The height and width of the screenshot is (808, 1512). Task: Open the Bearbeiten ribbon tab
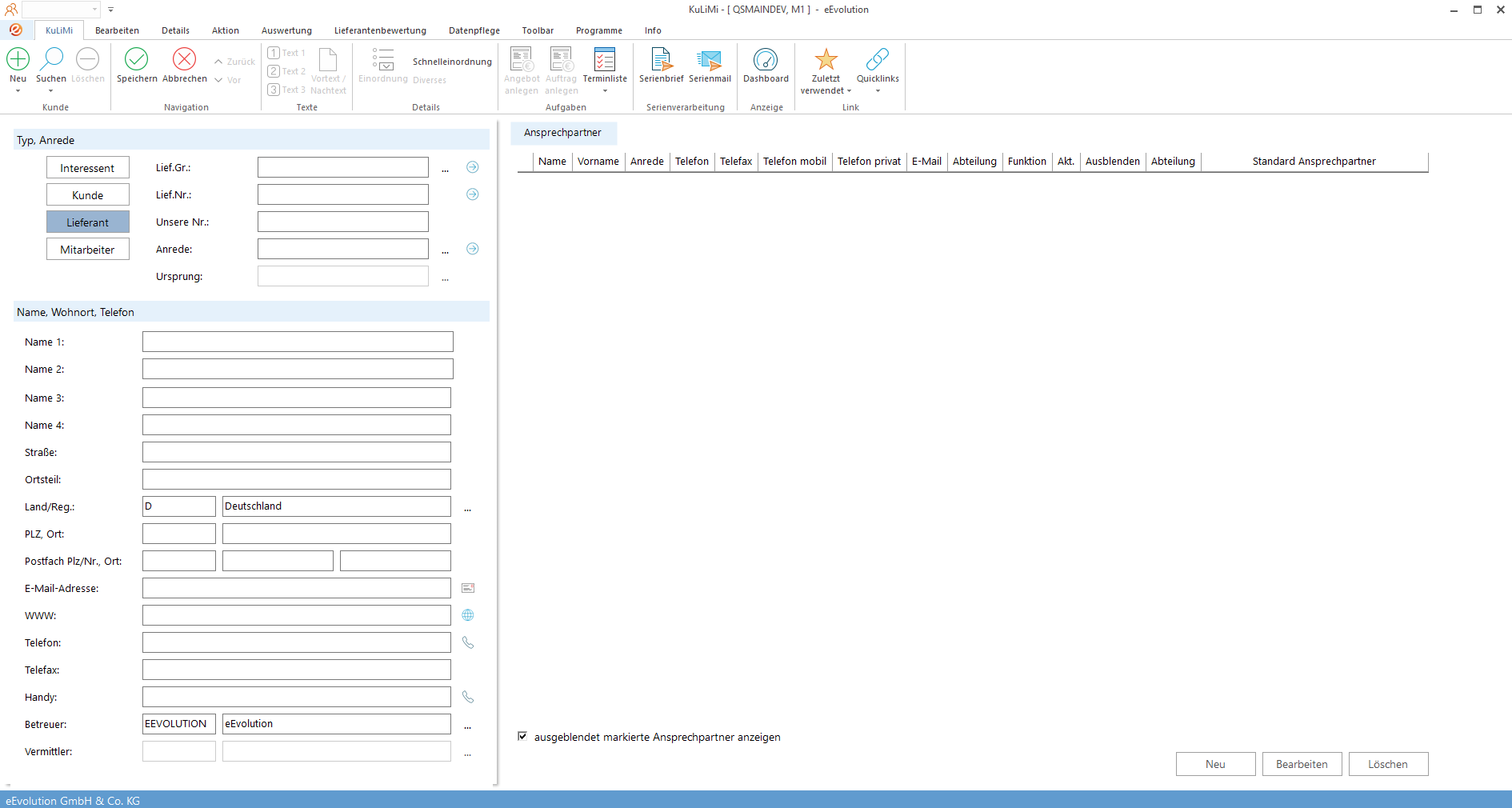[x=117, y=30]
